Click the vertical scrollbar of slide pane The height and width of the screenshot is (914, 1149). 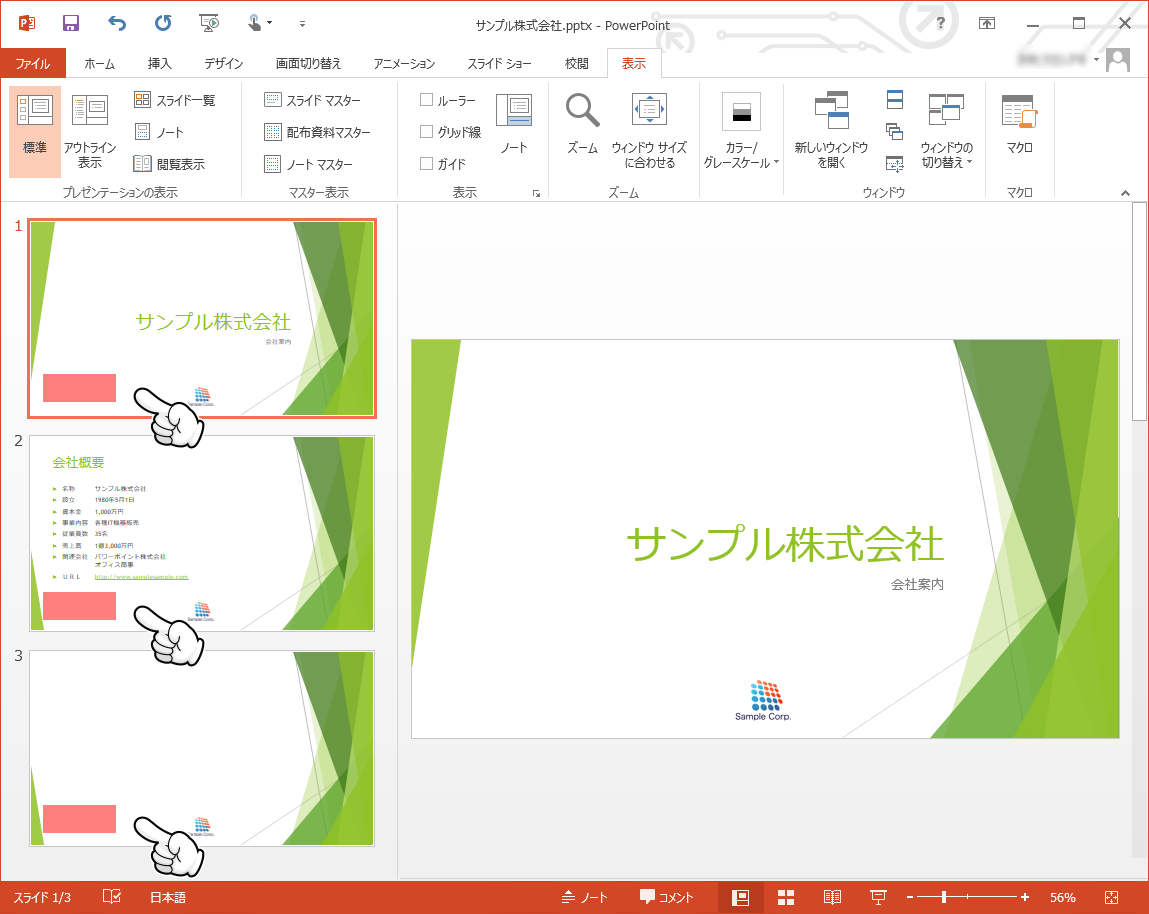tap(1139, 312)
